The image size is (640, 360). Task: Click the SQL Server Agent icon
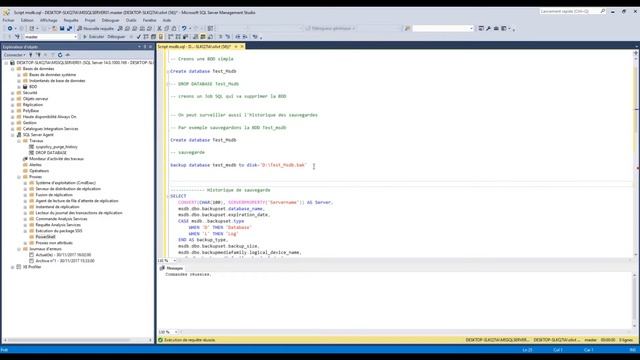19,135
